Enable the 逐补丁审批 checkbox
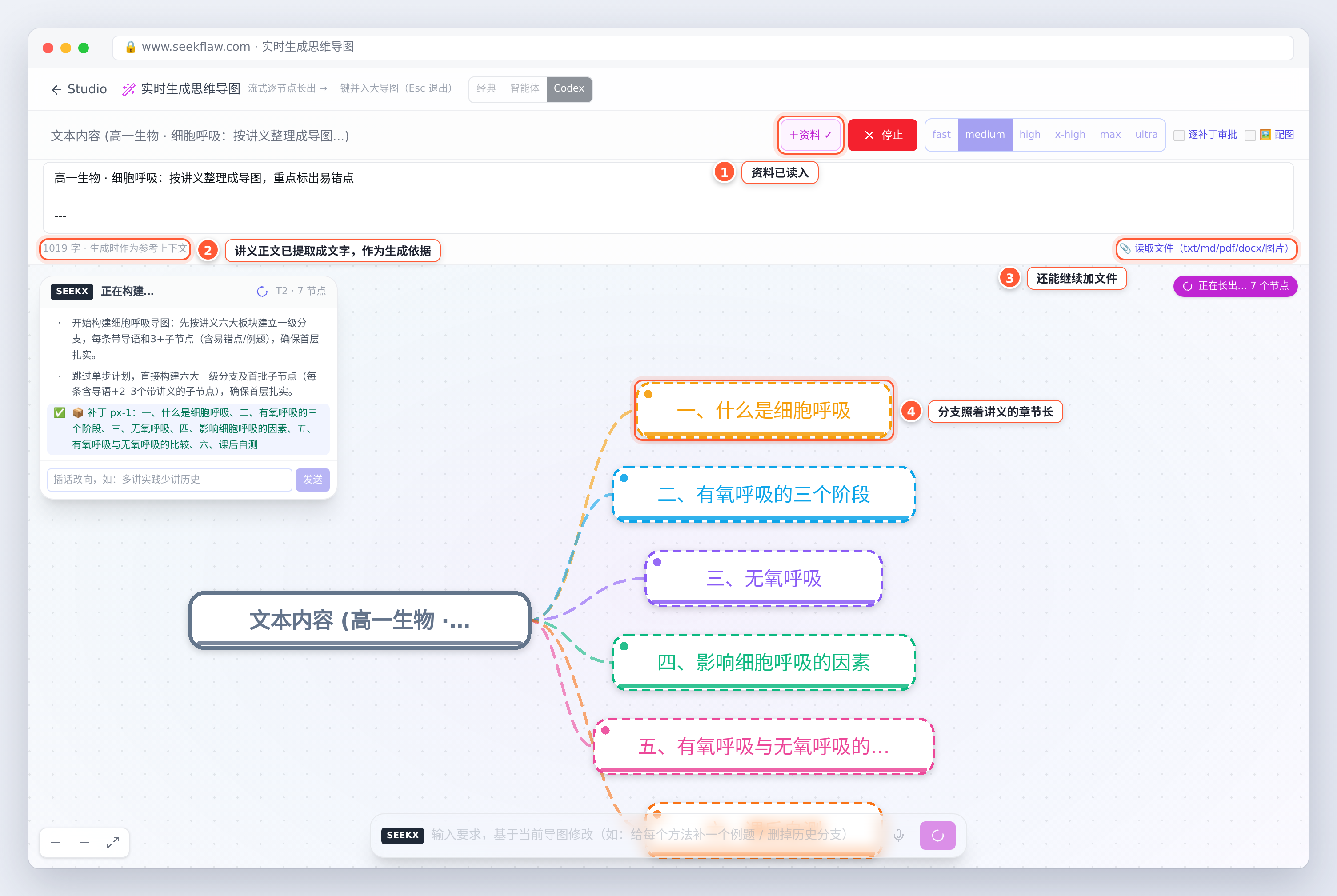The width and height of the screenshot is (1337, 896). pyautogui.click(x=1179, y=136)
